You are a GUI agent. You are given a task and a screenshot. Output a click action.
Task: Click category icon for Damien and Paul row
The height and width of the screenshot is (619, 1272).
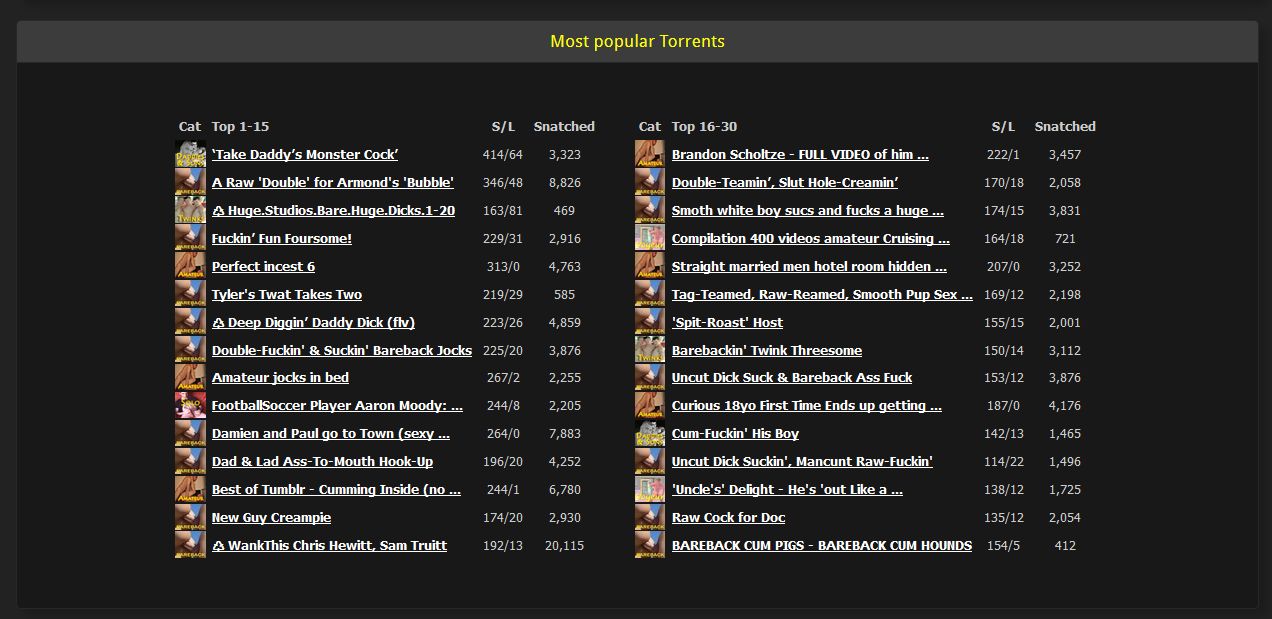pyautogui.click(x=190, y=434)
